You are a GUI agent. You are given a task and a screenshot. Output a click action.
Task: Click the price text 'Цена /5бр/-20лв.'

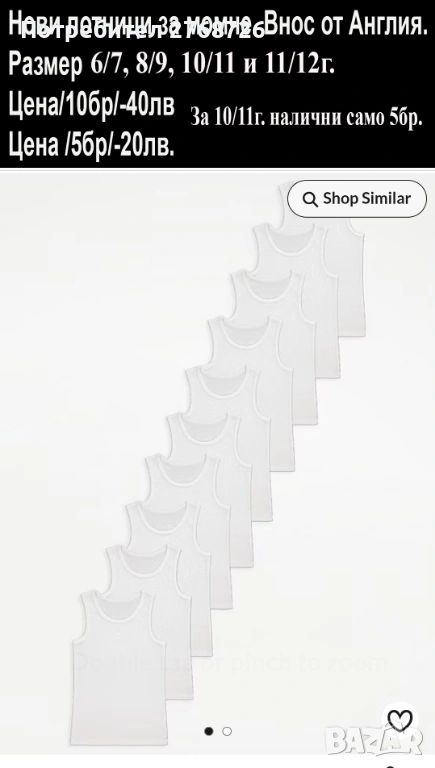coord(92,145)
